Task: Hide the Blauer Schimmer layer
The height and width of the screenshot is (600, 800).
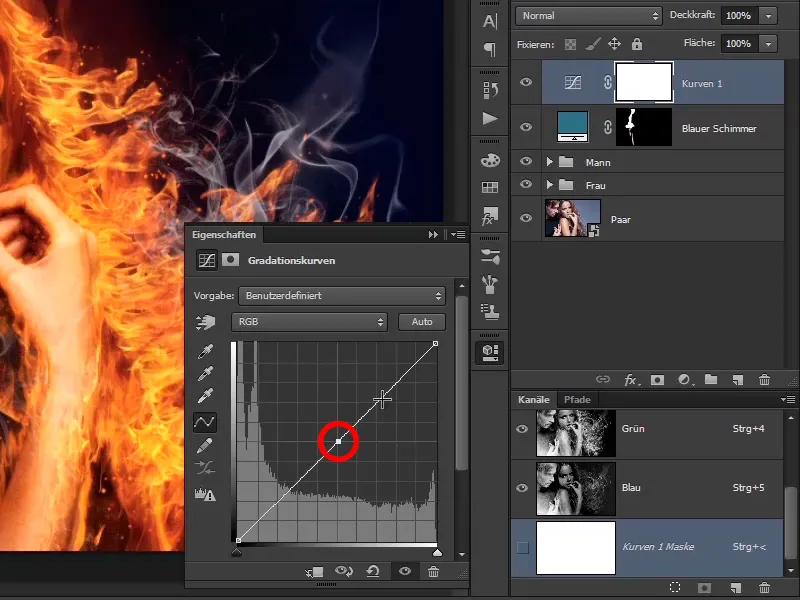Action: (x=526, y=127)
